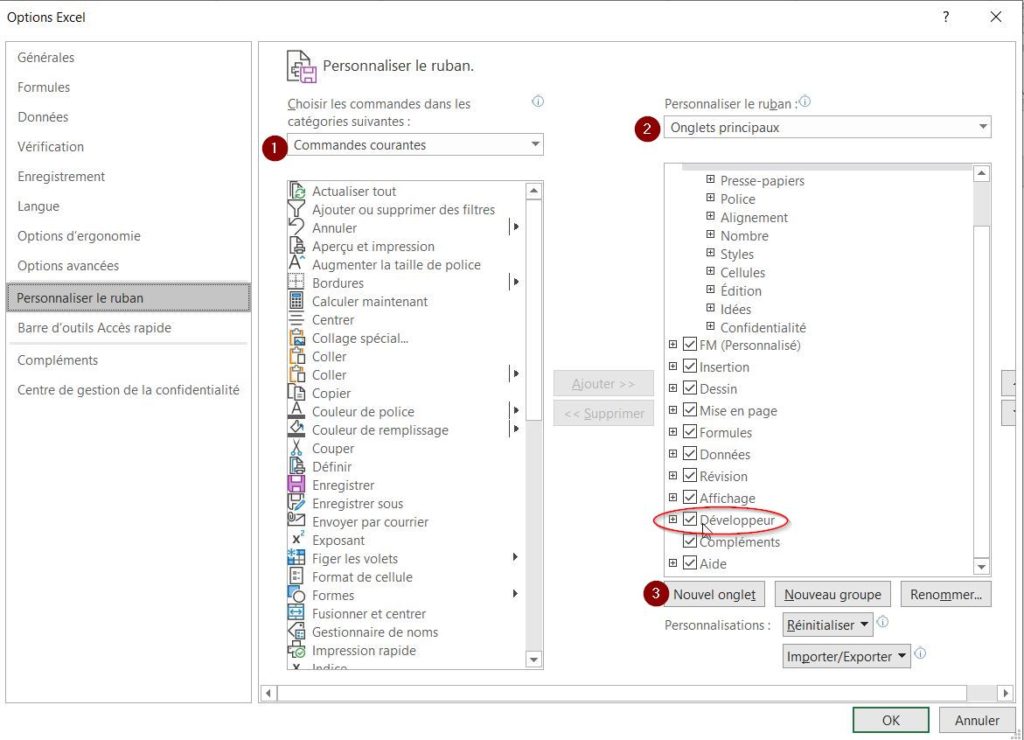Toggle the Dessin tab checkbox
The height and width of the screenshot is (740, 1024).
click(690, 388)
